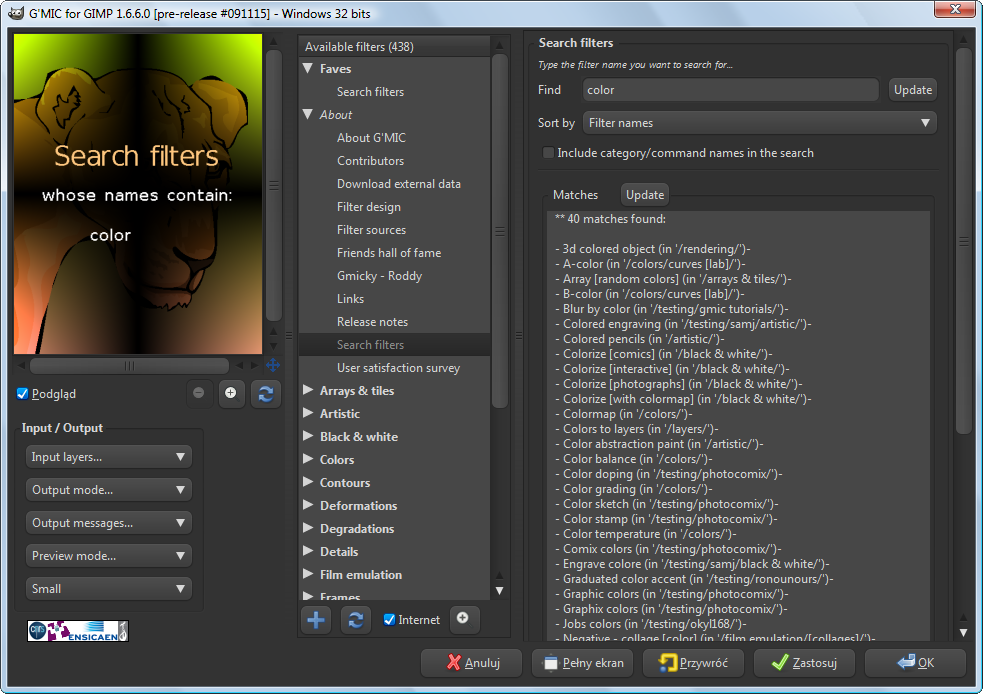This screenshot has width=983, height=694.
Task: Click the blue move-cross icon under preview
Action: pyautogui.click(x=273, y=365)
